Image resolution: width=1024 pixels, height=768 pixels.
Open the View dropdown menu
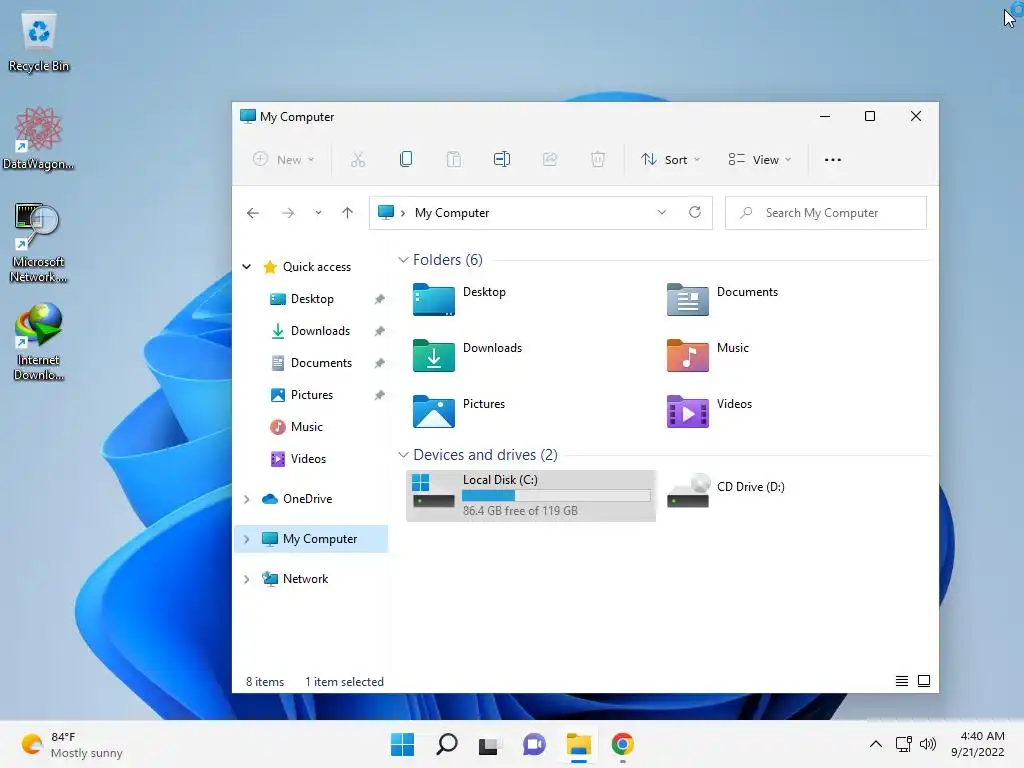(x=760, y=159)
